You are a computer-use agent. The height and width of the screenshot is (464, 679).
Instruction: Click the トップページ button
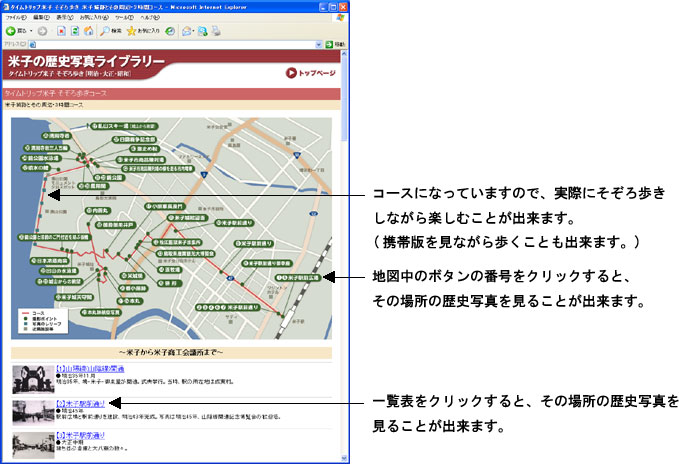[x=311, y=72]
